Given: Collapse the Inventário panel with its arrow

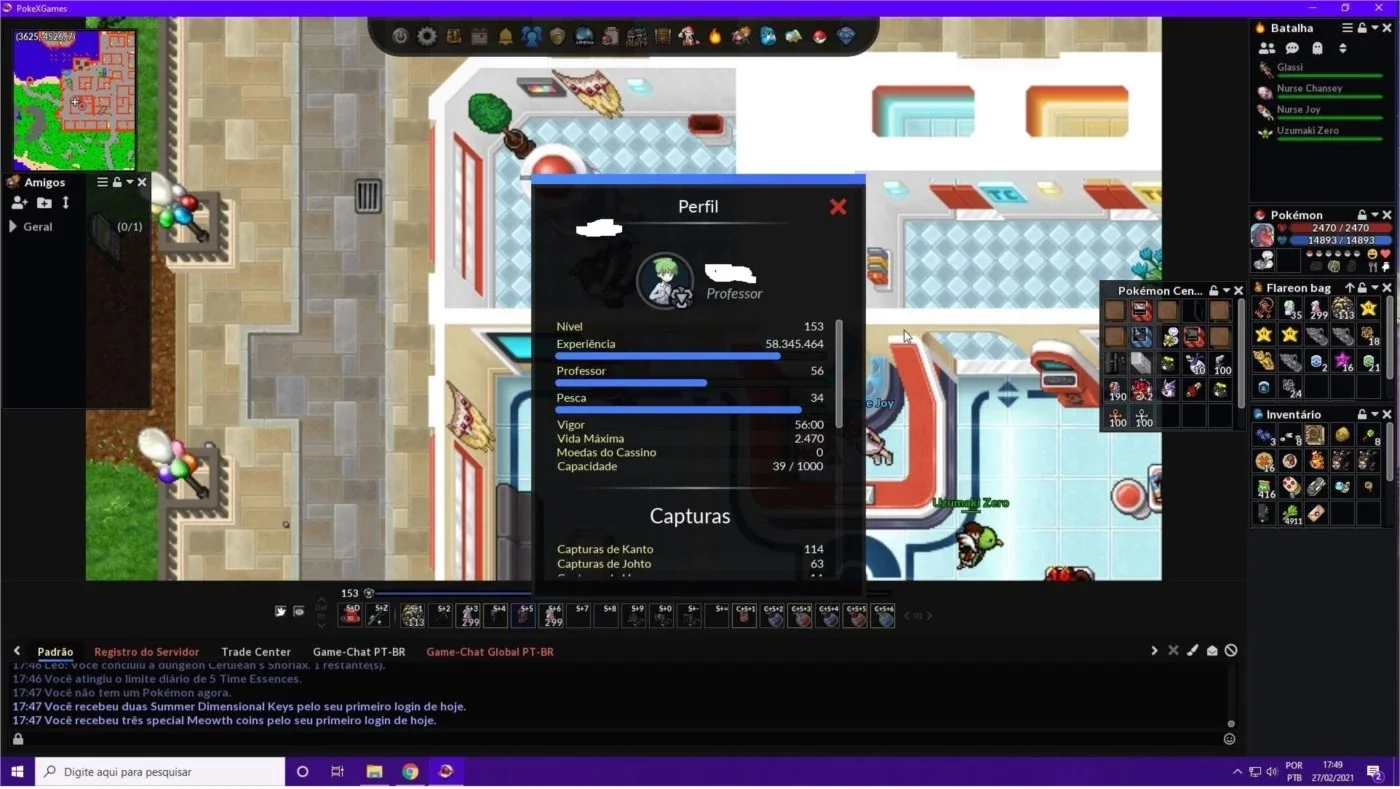Looking at the screenshot, I should pos(1375,414).
